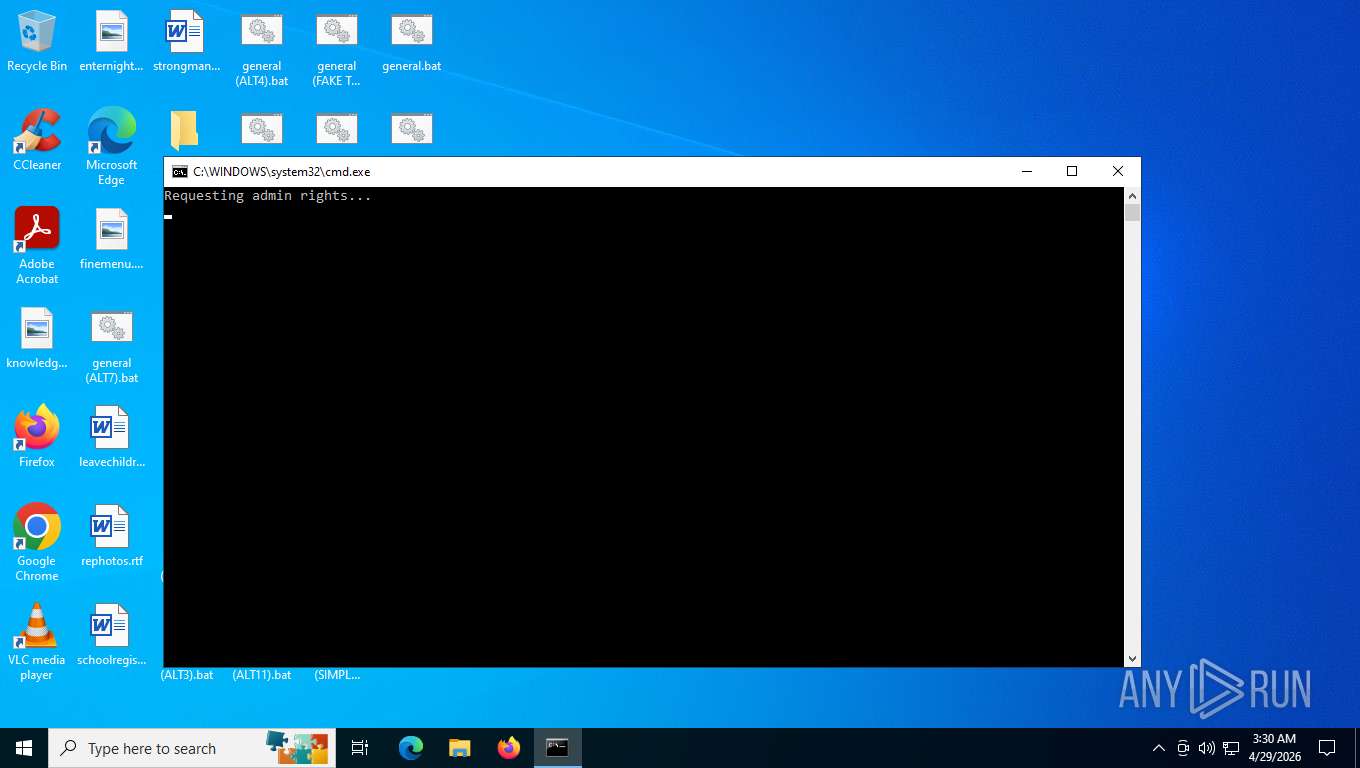Select the enternight image file on desktop
The width and height of the screenshot is (1360, 768).
pyautogui.click(x=111, y=42)
